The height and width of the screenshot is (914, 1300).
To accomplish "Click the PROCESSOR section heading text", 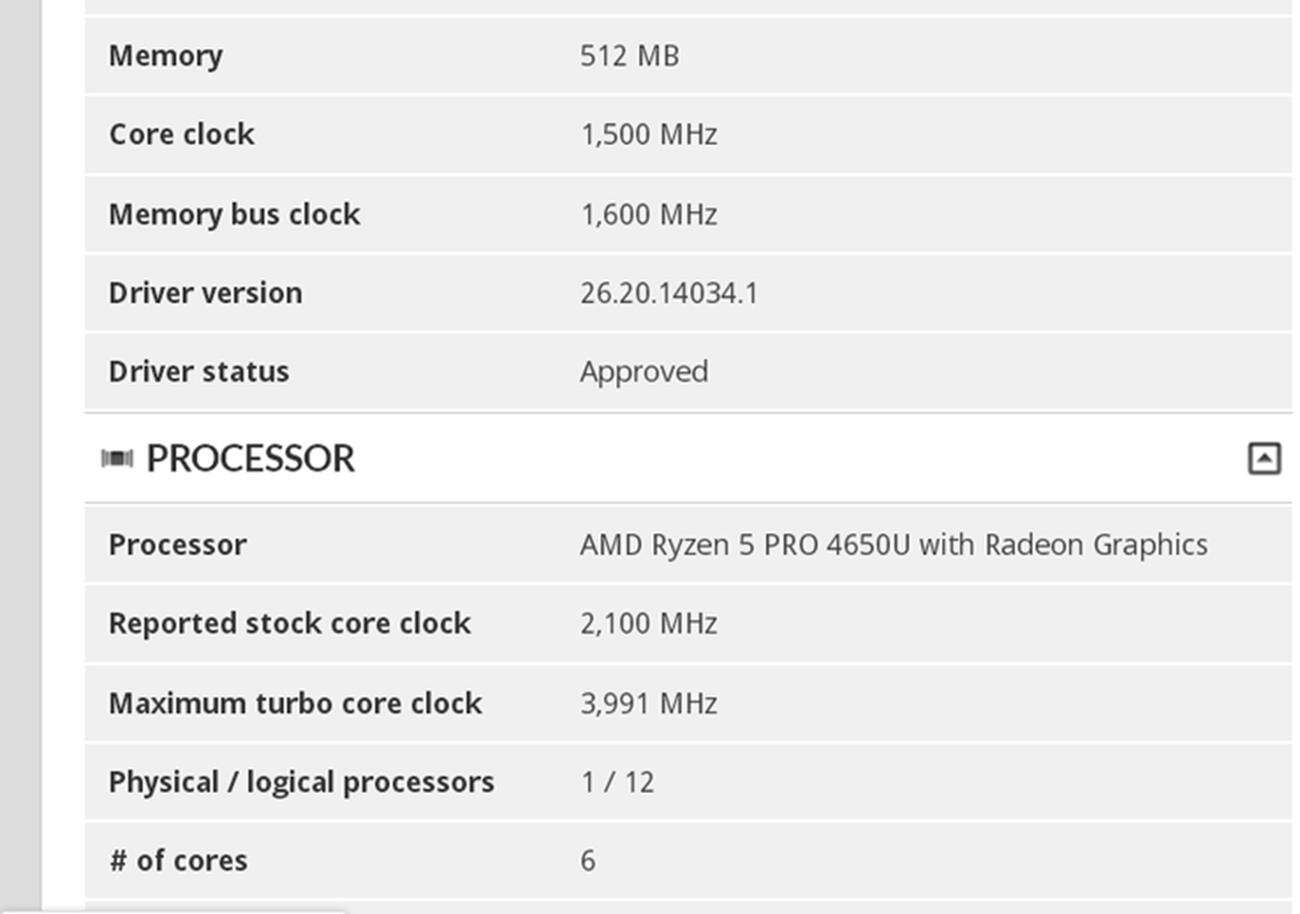I will pyautogui.click(x=250, y=458).
